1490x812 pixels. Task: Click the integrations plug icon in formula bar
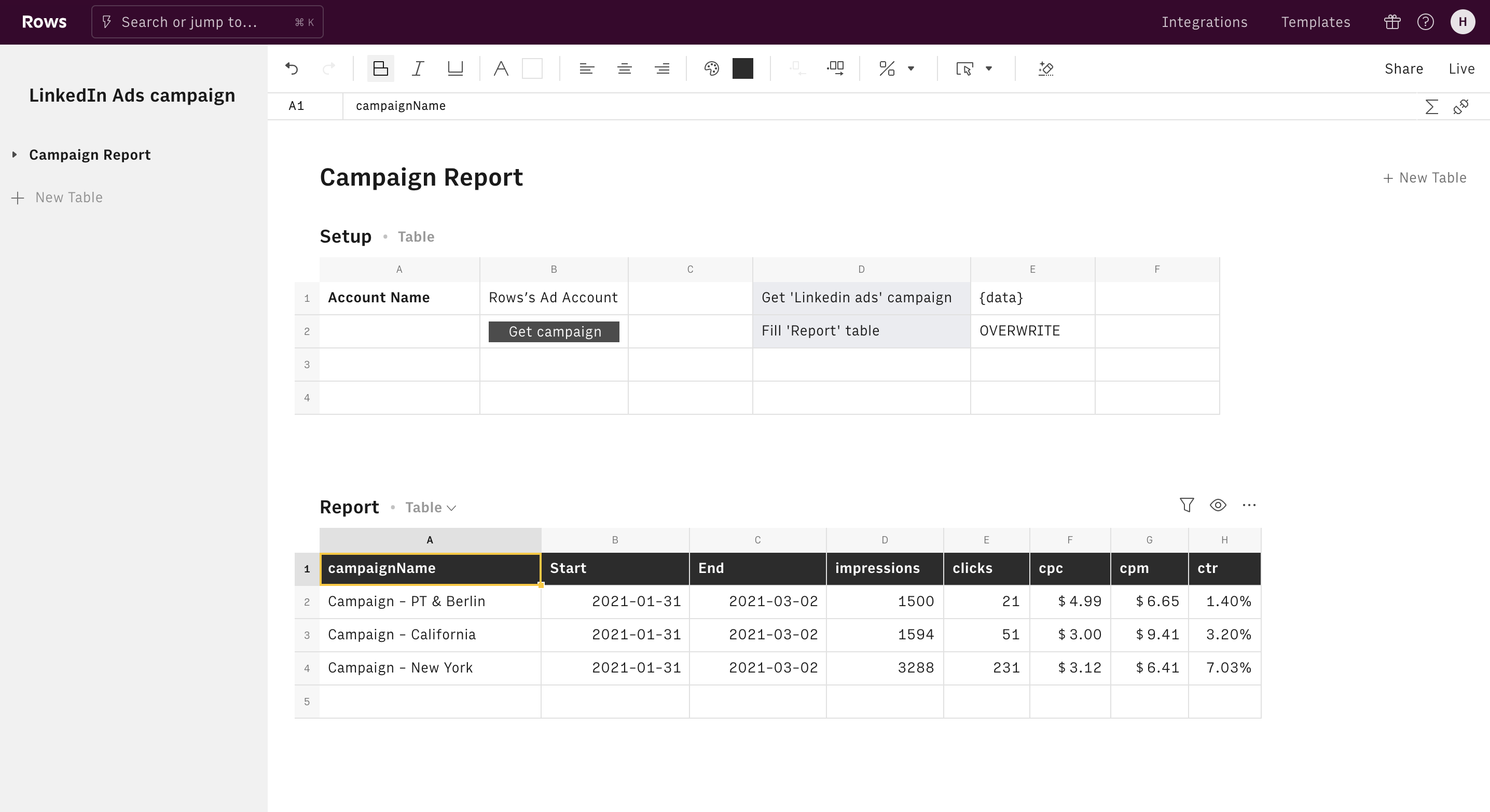tap(1460, 106)
